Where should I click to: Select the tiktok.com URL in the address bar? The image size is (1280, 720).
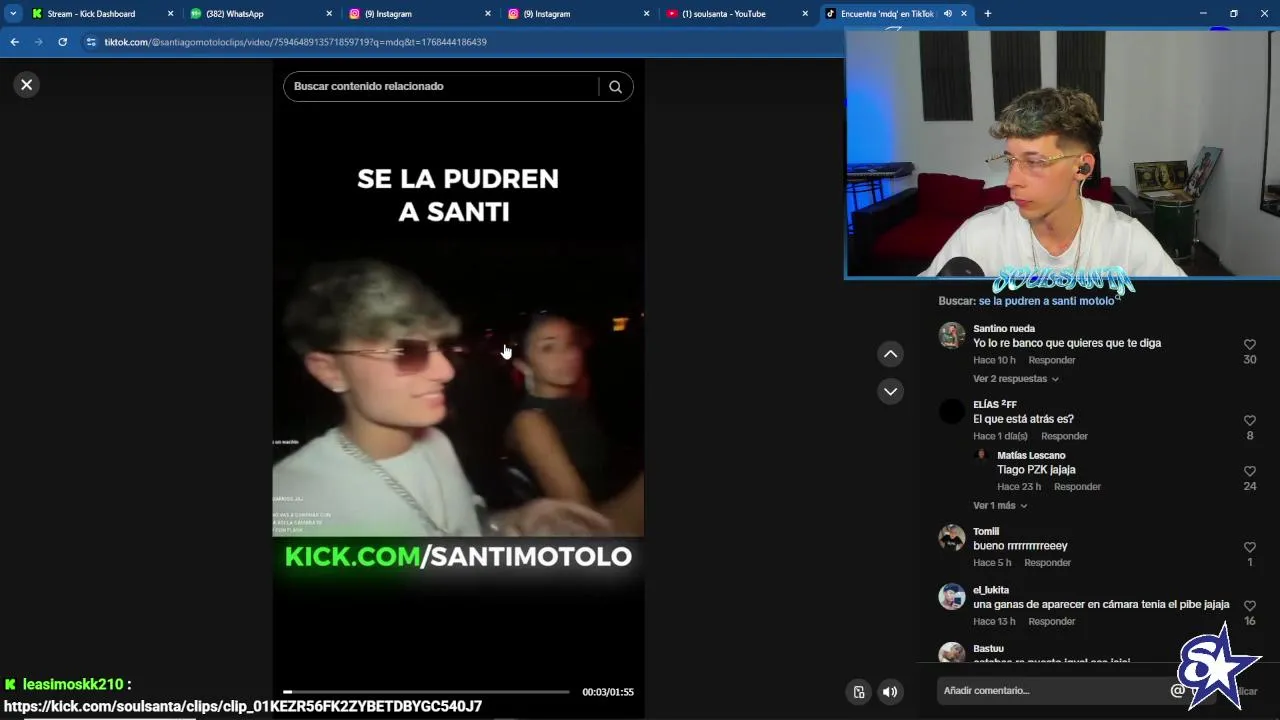pos(296,42)
